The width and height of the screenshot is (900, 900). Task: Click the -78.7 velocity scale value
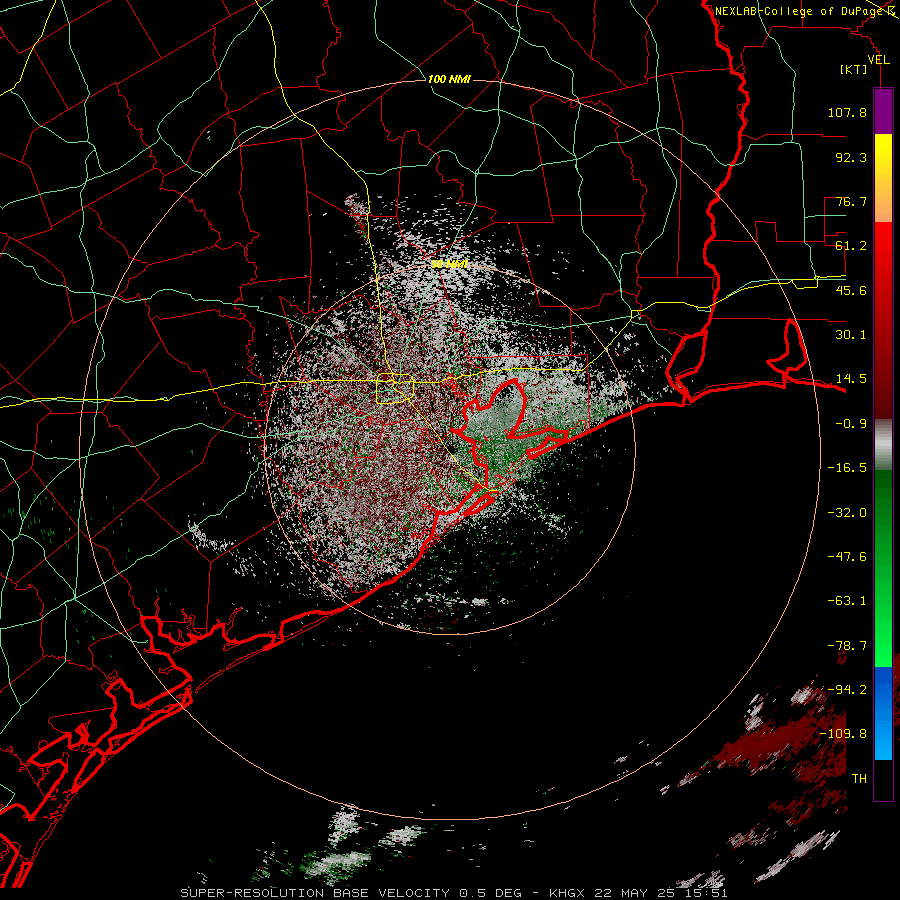pos(847,646)
